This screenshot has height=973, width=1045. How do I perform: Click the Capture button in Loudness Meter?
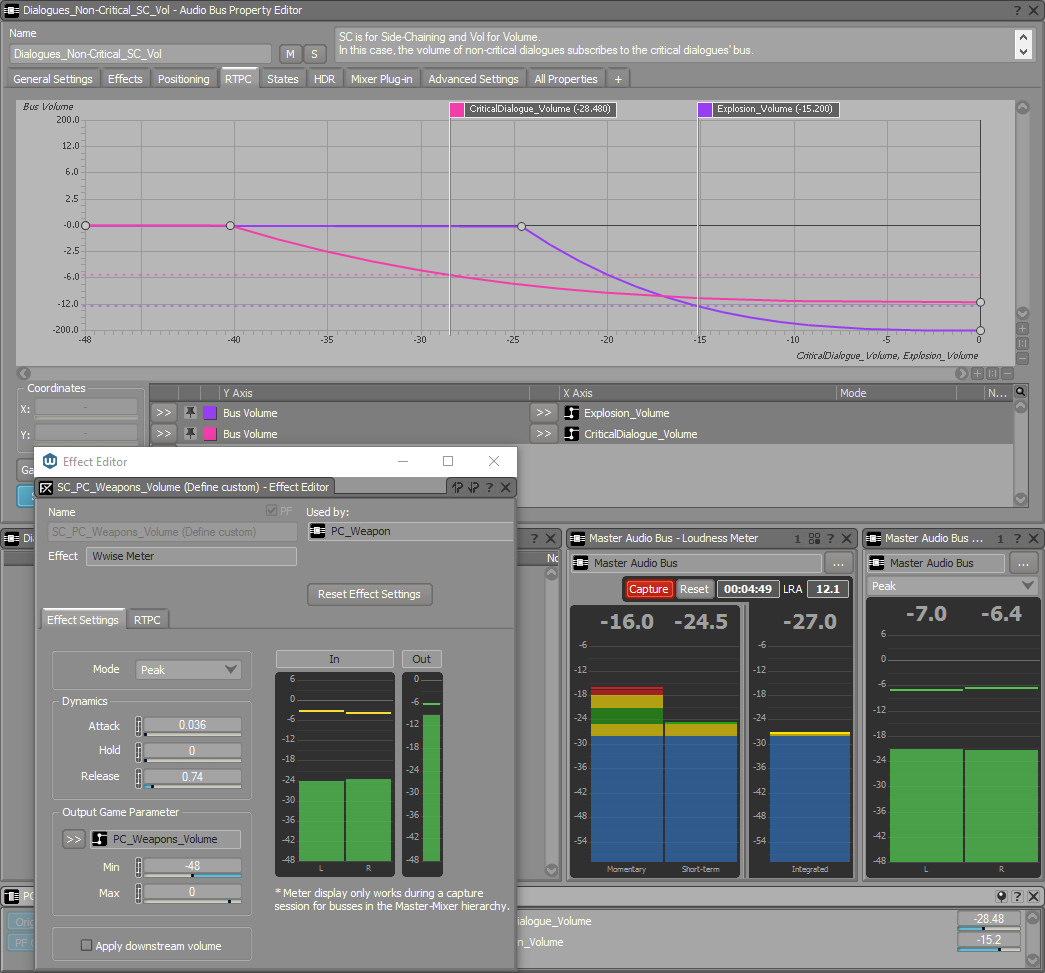[648, 589]
